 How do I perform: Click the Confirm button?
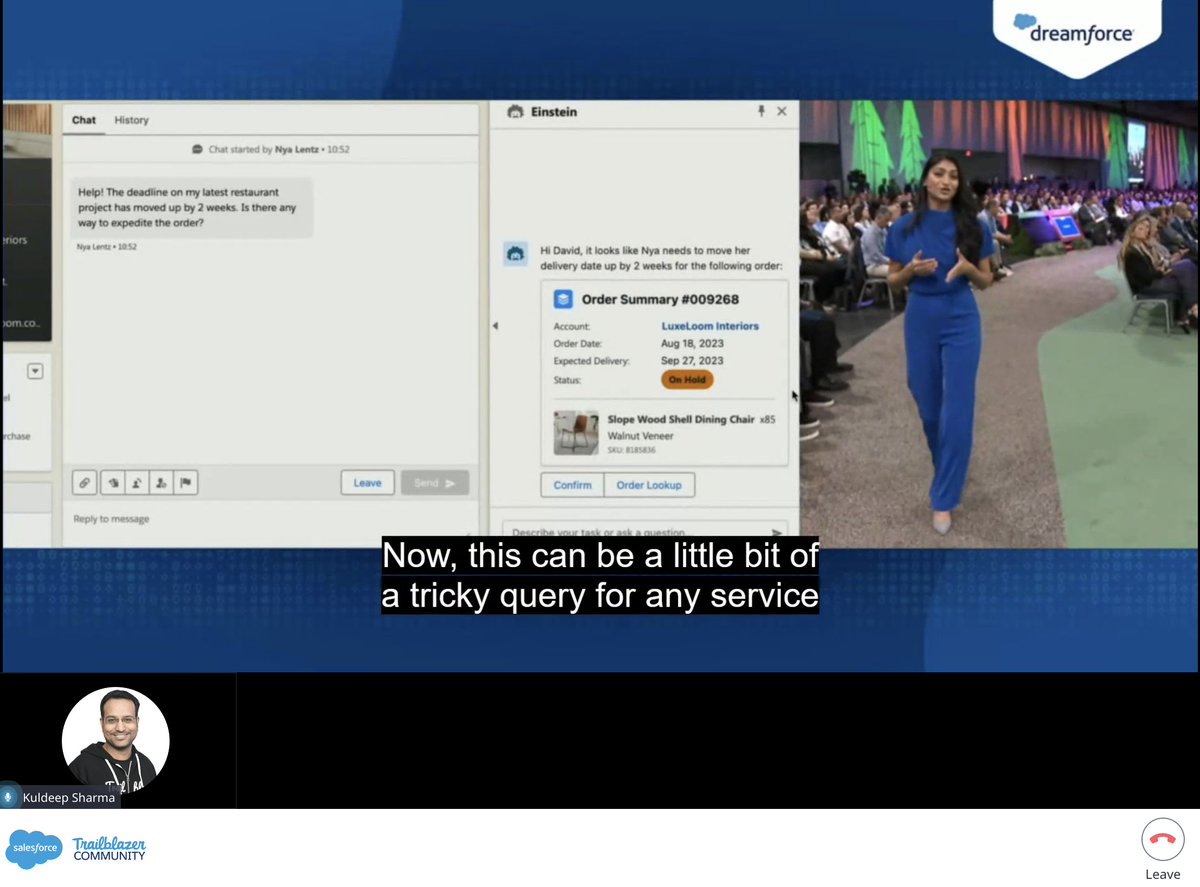click(x=572, y=485)
